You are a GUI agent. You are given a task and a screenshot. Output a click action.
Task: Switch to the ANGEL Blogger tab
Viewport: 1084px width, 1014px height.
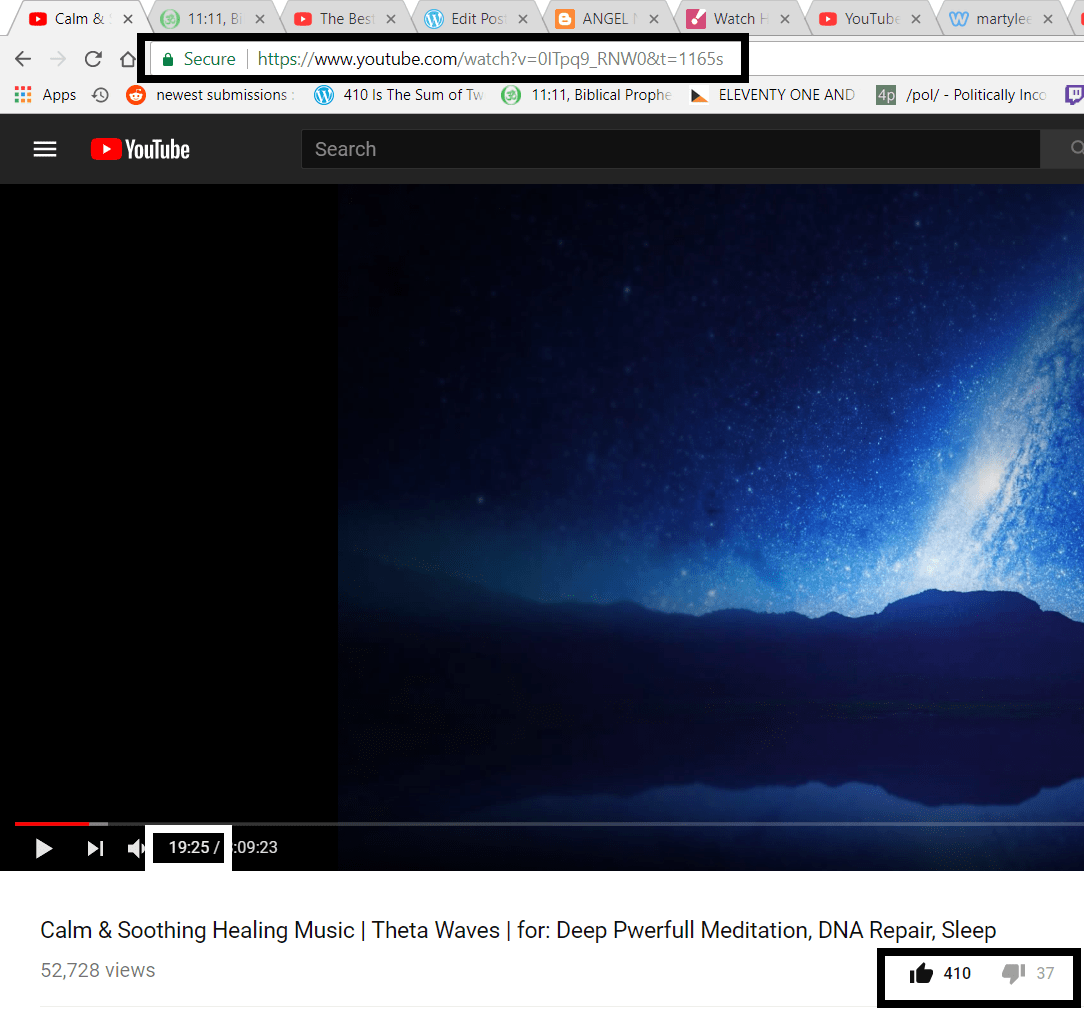click(x=600, y=18)
